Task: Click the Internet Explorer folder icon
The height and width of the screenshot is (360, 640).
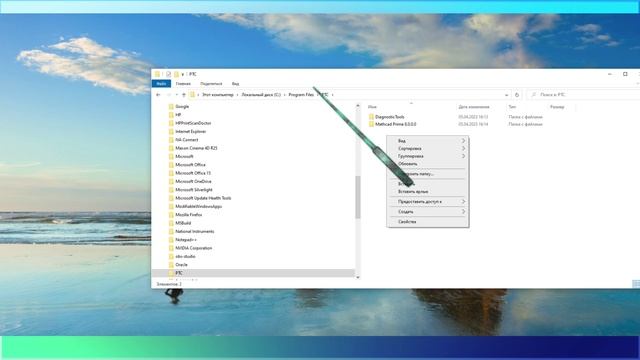Action: [x=171, y=131]
